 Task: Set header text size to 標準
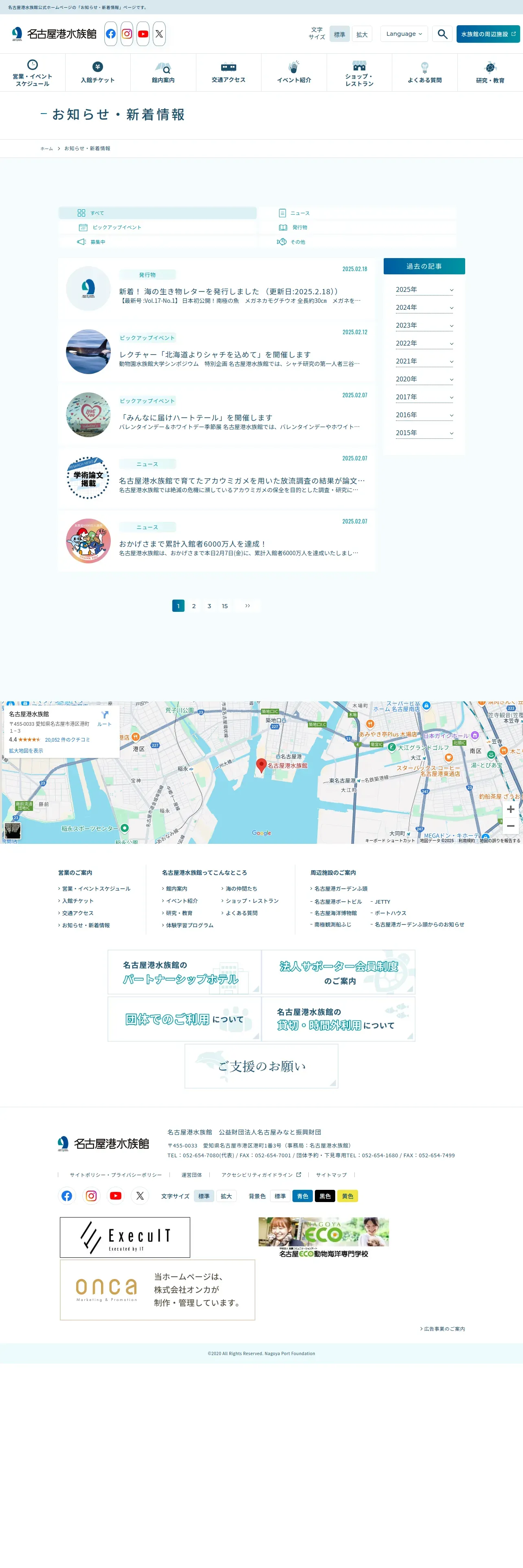[x=340, y=35]
